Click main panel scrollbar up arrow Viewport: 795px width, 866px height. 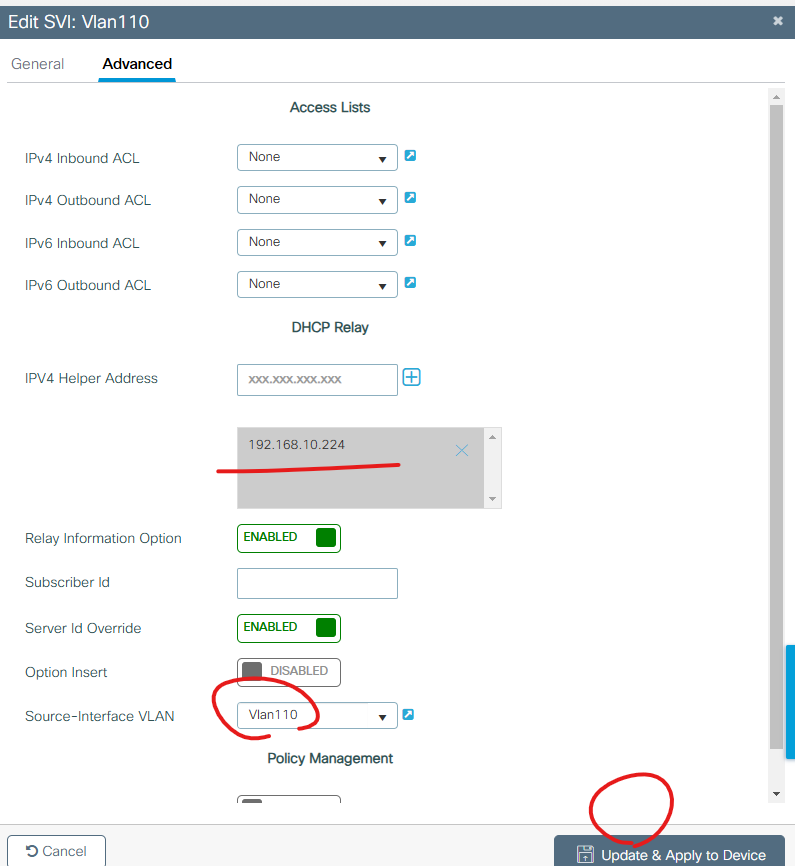[776, 97]
